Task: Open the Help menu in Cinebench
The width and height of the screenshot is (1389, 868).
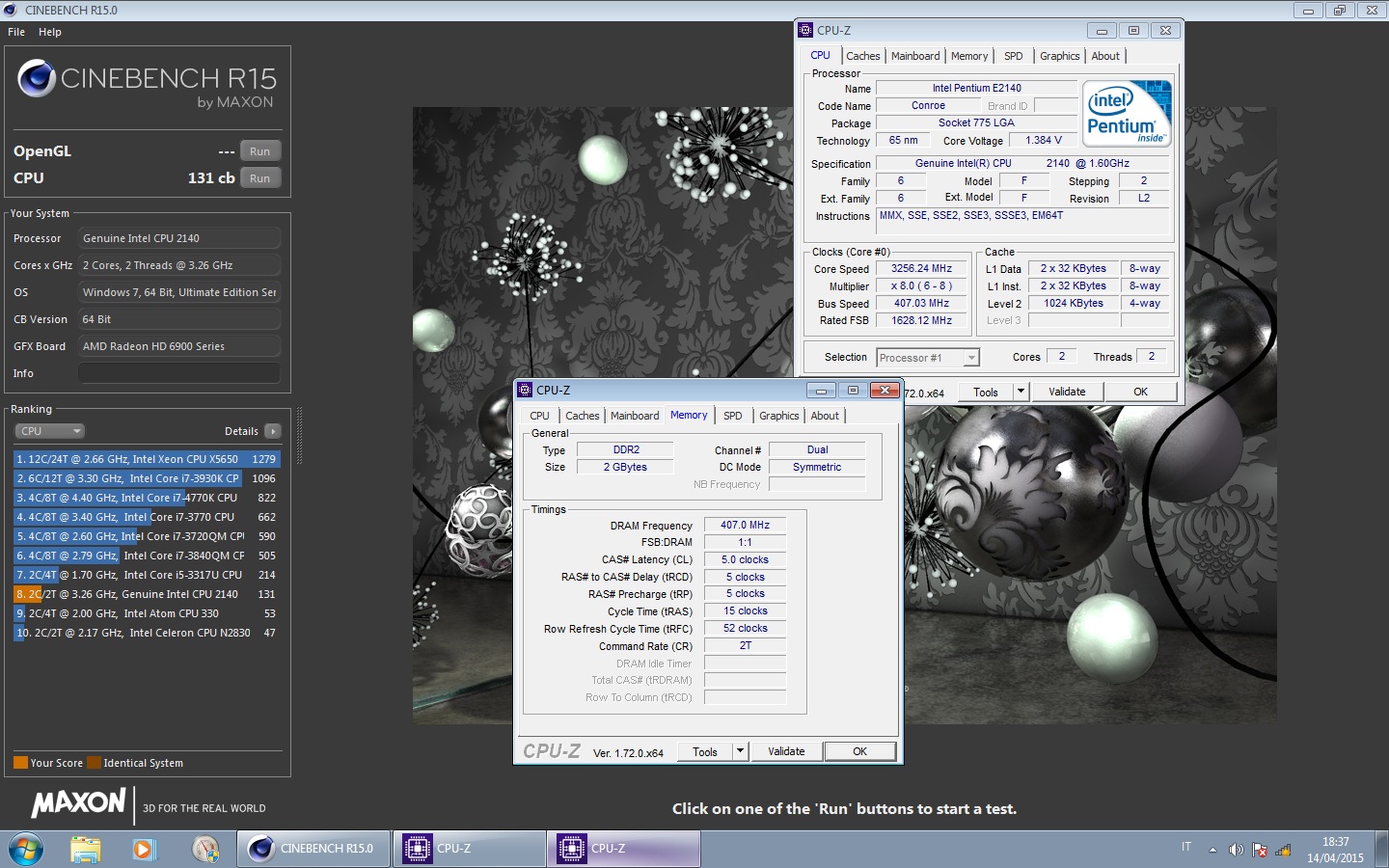Action: click(x=50, y=32)
